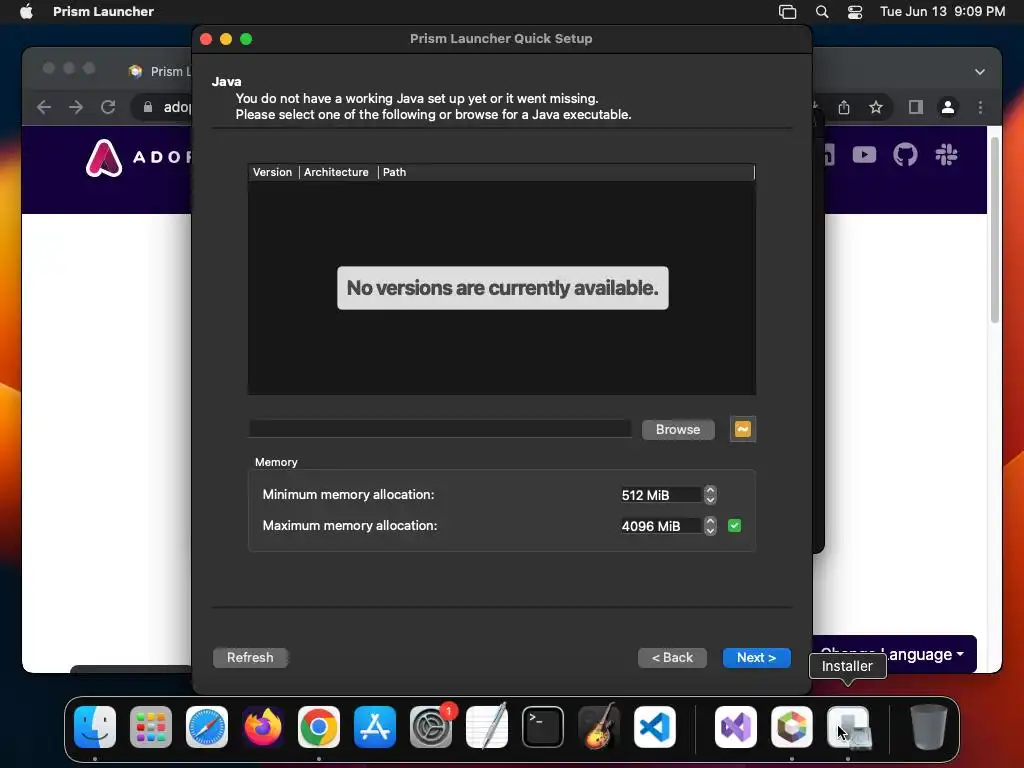Click the Adoptium logo on the webpage

coord(138,157)
